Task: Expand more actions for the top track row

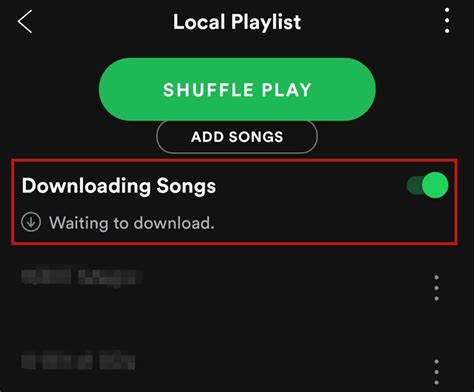Action: (x=436, y=288)
